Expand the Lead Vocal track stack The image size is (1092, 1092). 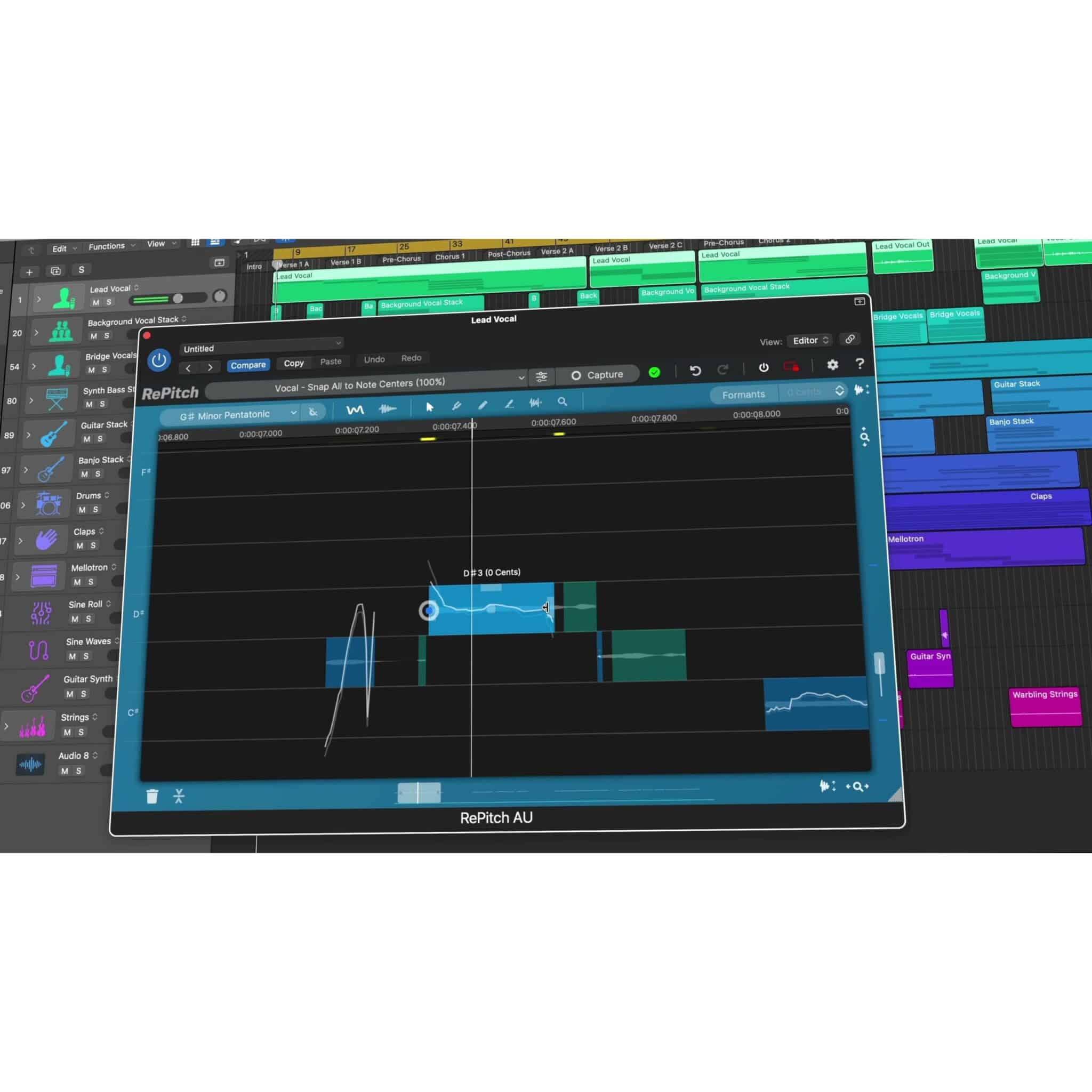38,299
